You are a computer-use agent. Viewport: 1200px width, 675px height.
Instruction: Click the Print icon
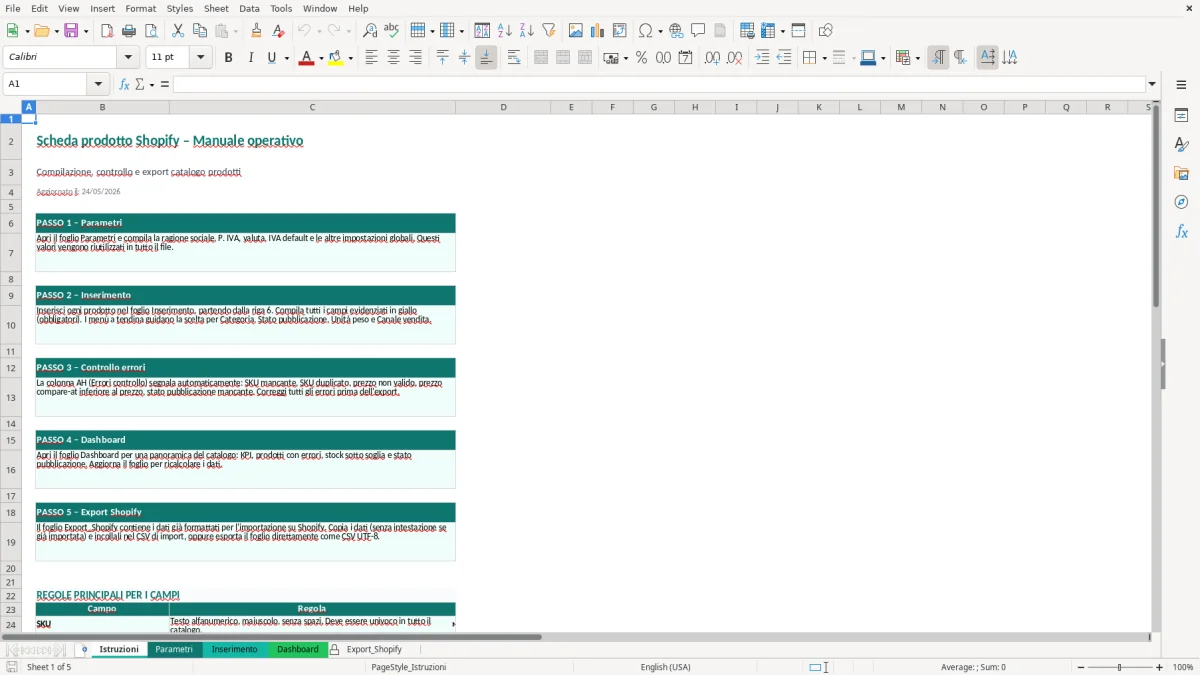click(129, 31)
